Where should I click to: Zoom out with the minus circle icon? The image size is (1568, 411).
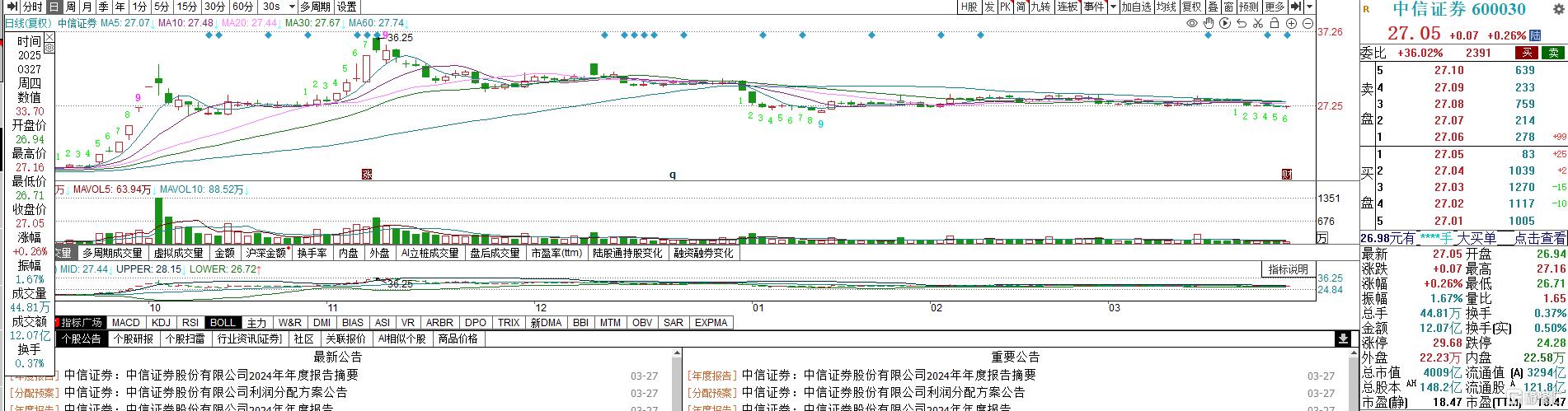click(1308, 24)
